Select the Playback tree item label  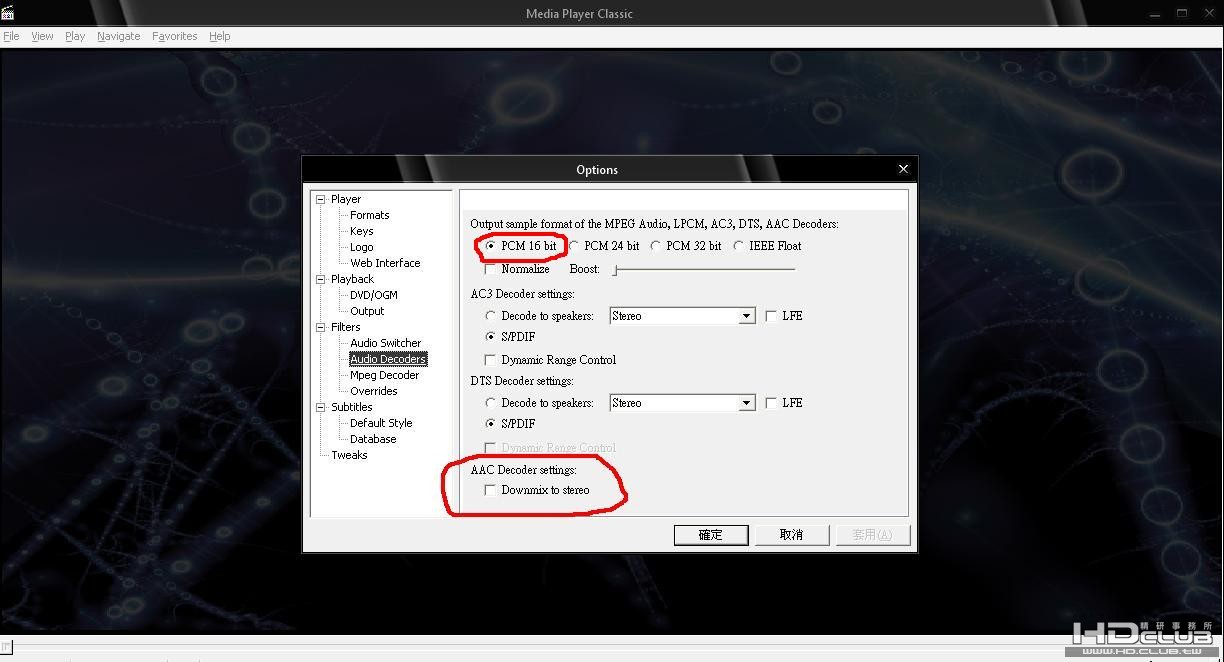[352, 279]
